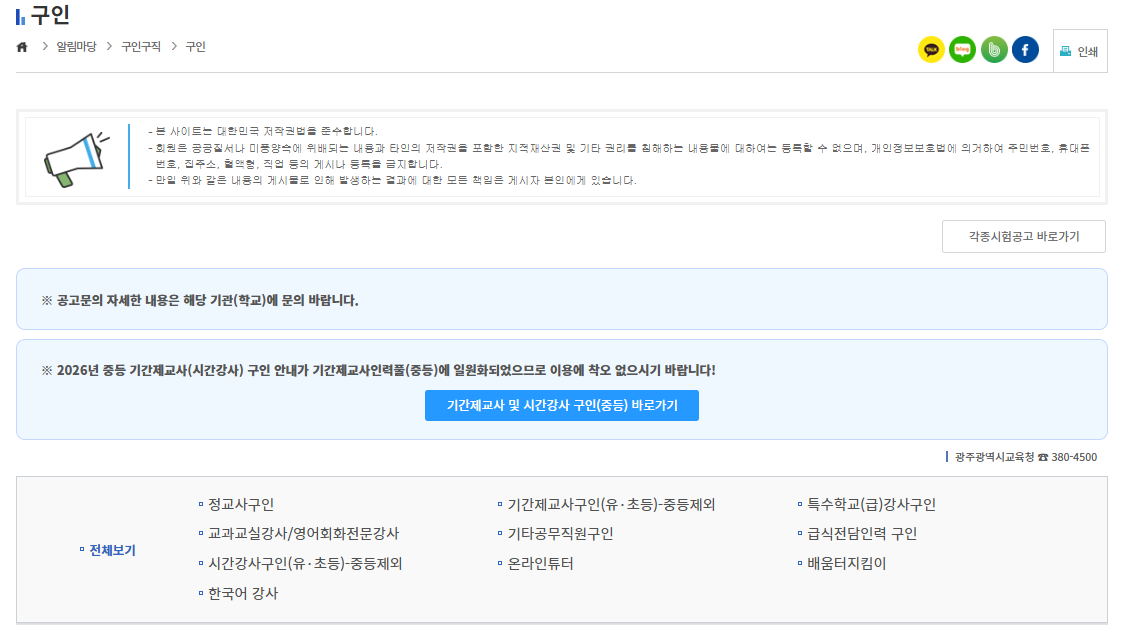Share the page via Naver Blog icon
Viewport: 1126px width, 638px height.
(962, 49)
